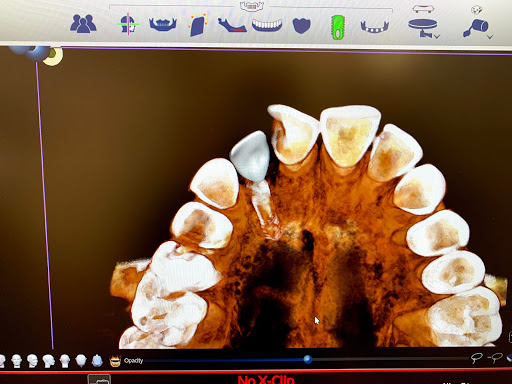Select the solid soft tissue model icon

301,26
